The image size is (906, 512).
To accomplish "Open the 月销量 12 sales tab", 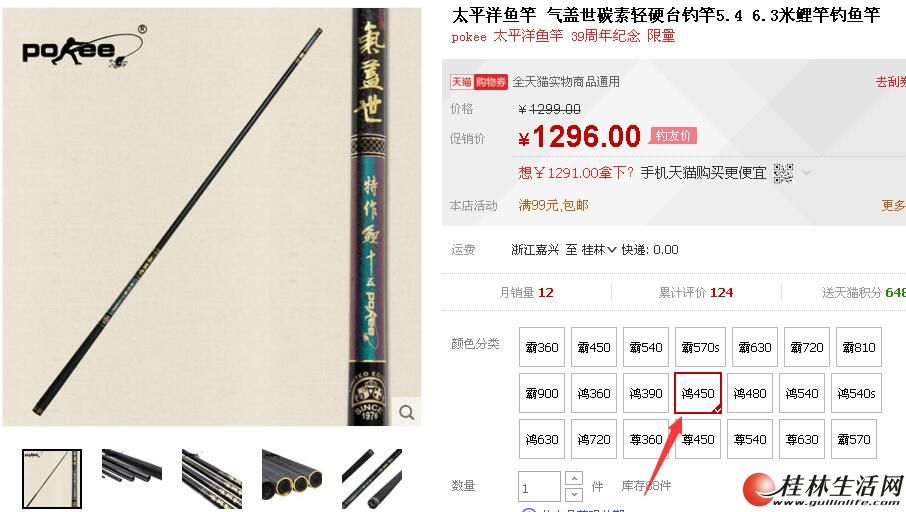I will pos(526,292).
